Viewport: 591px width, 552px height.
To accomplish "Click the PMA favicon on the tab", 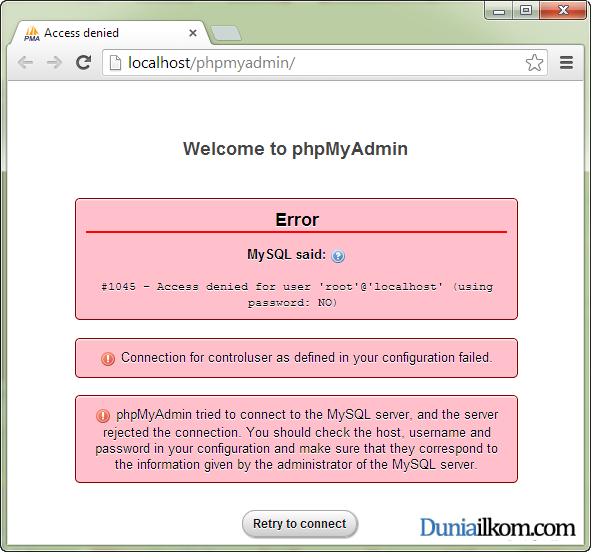I will [x=32, y=33].
